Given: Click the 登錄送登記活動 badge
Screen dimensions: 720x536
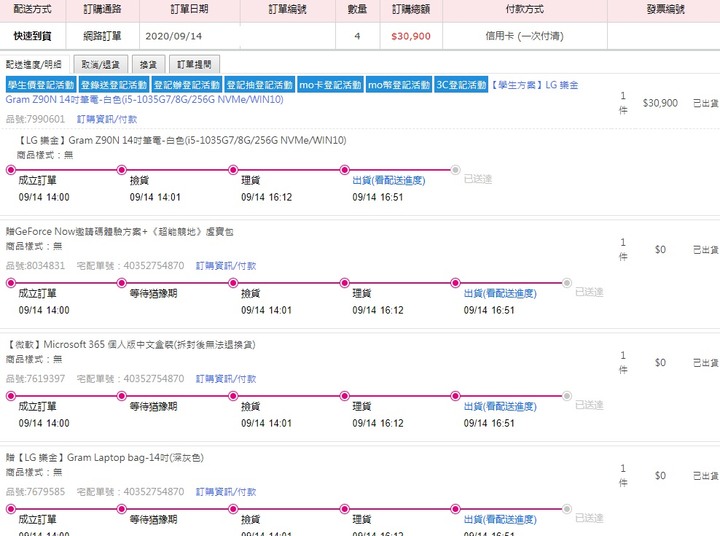Looking at the screenshot, I should (114, 85).
